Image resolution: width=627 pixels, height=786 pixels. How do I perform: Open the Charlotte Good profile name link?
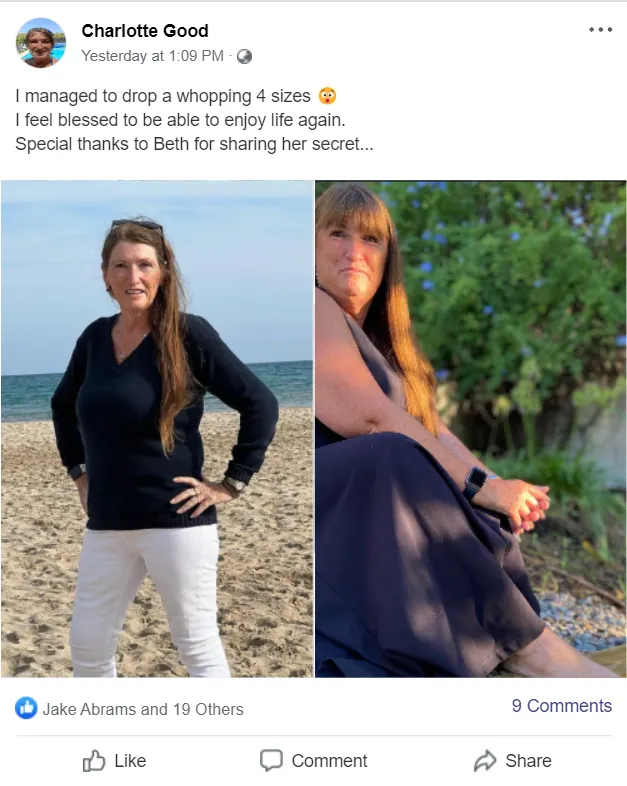(145, 31)
